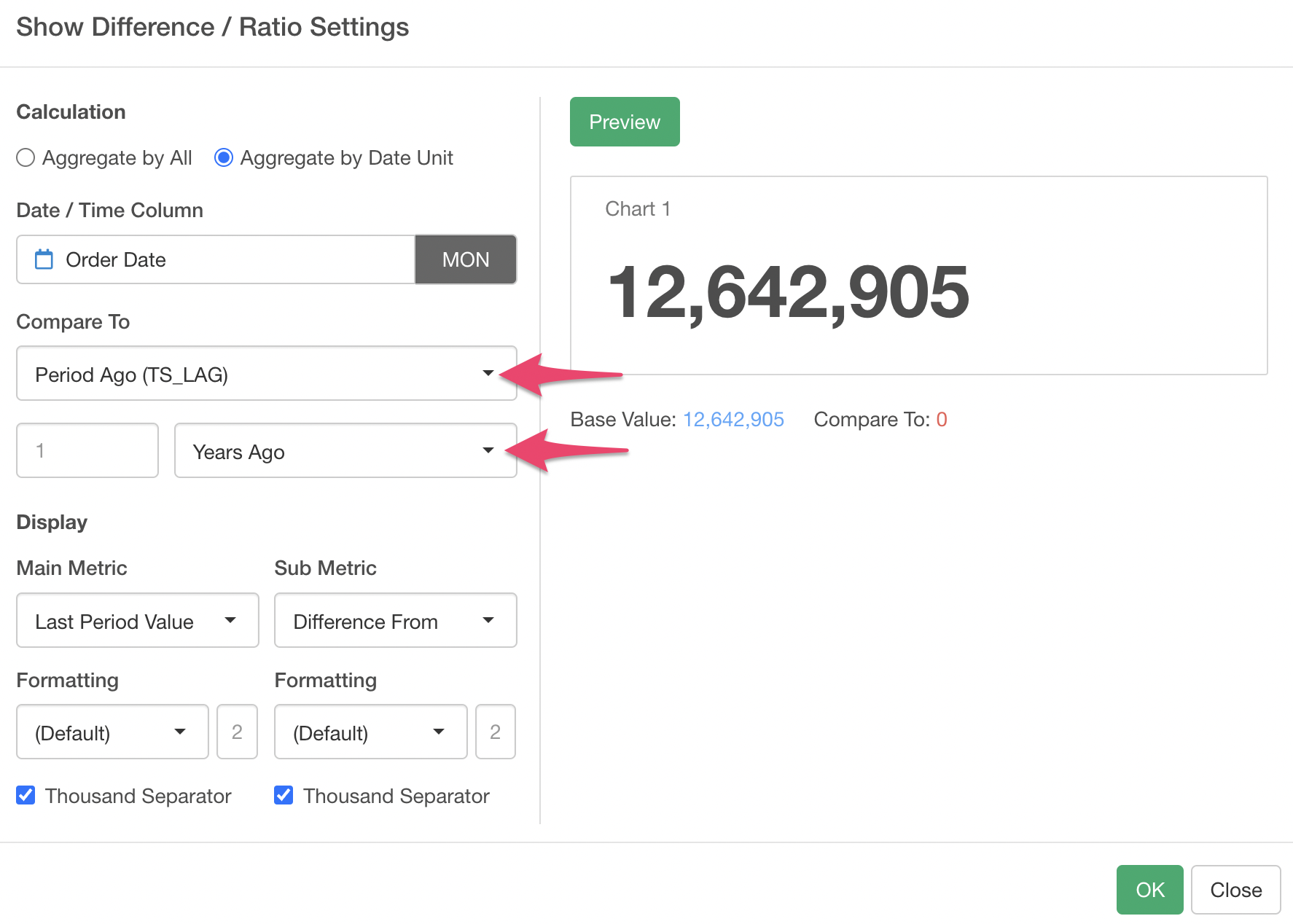Image resolution: width=1293 pixels, height=924 pixels.
Task: Open the Period Ago (TS_LAG) dropdown
Action: pyautogui.click(x=266, y=374)
